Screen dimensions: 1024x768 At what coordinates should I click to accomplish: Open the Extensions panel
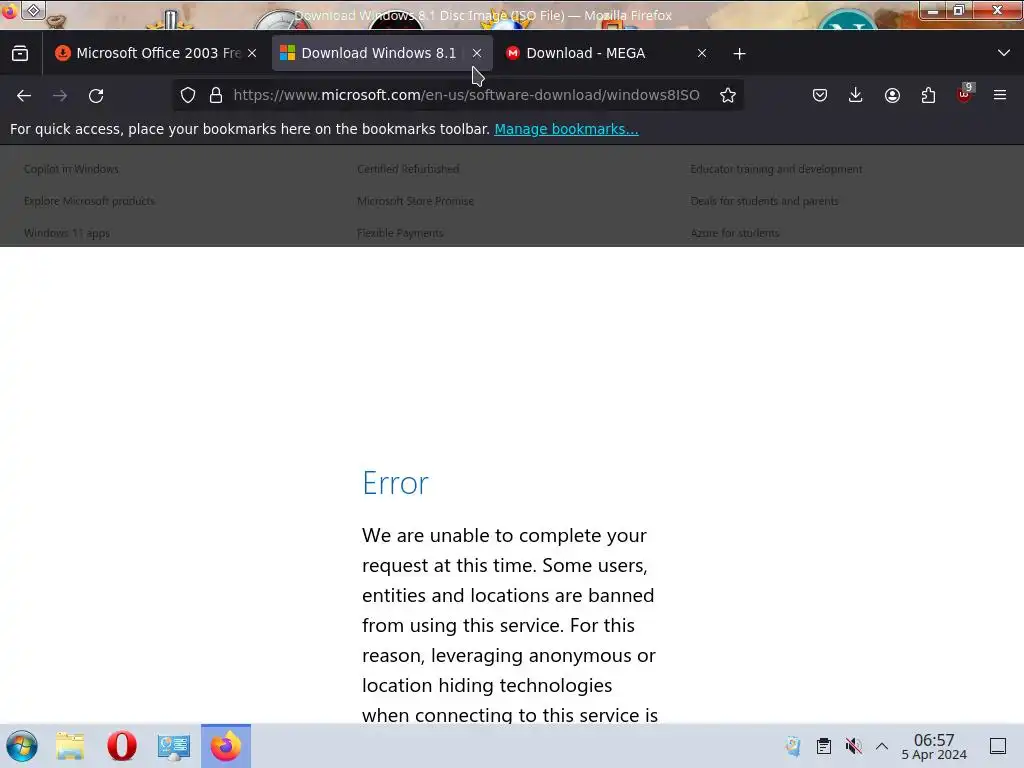(928, 95)
